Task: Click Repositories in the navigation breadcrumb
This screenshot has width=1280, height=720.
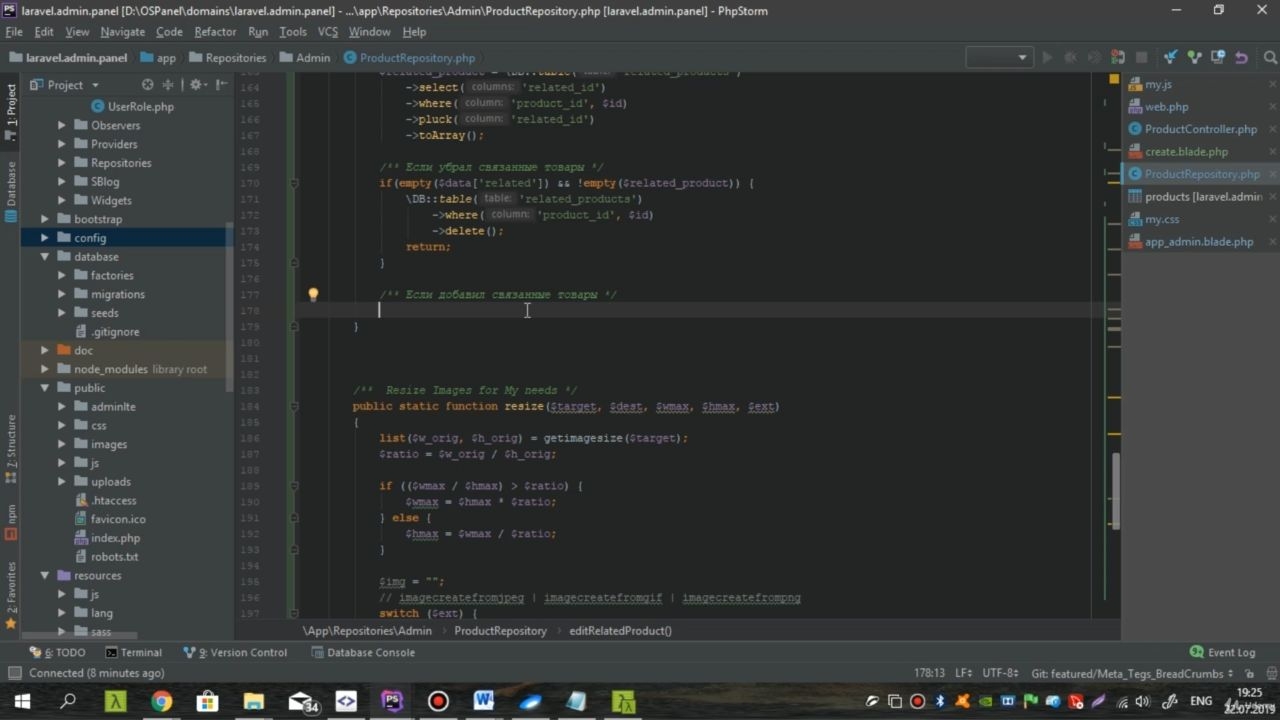Action: tap(227, 58)
